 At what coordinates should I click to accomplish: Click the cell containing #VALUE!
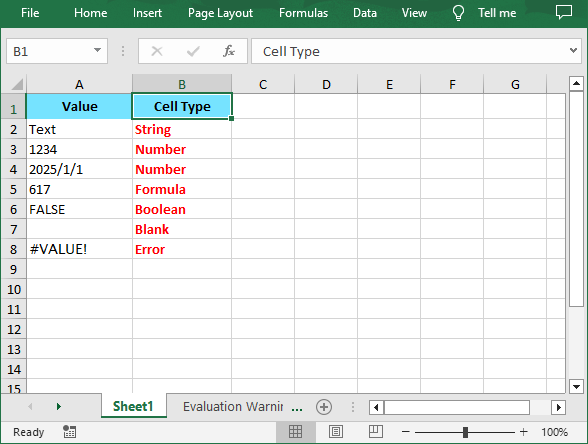click(79, 249)
